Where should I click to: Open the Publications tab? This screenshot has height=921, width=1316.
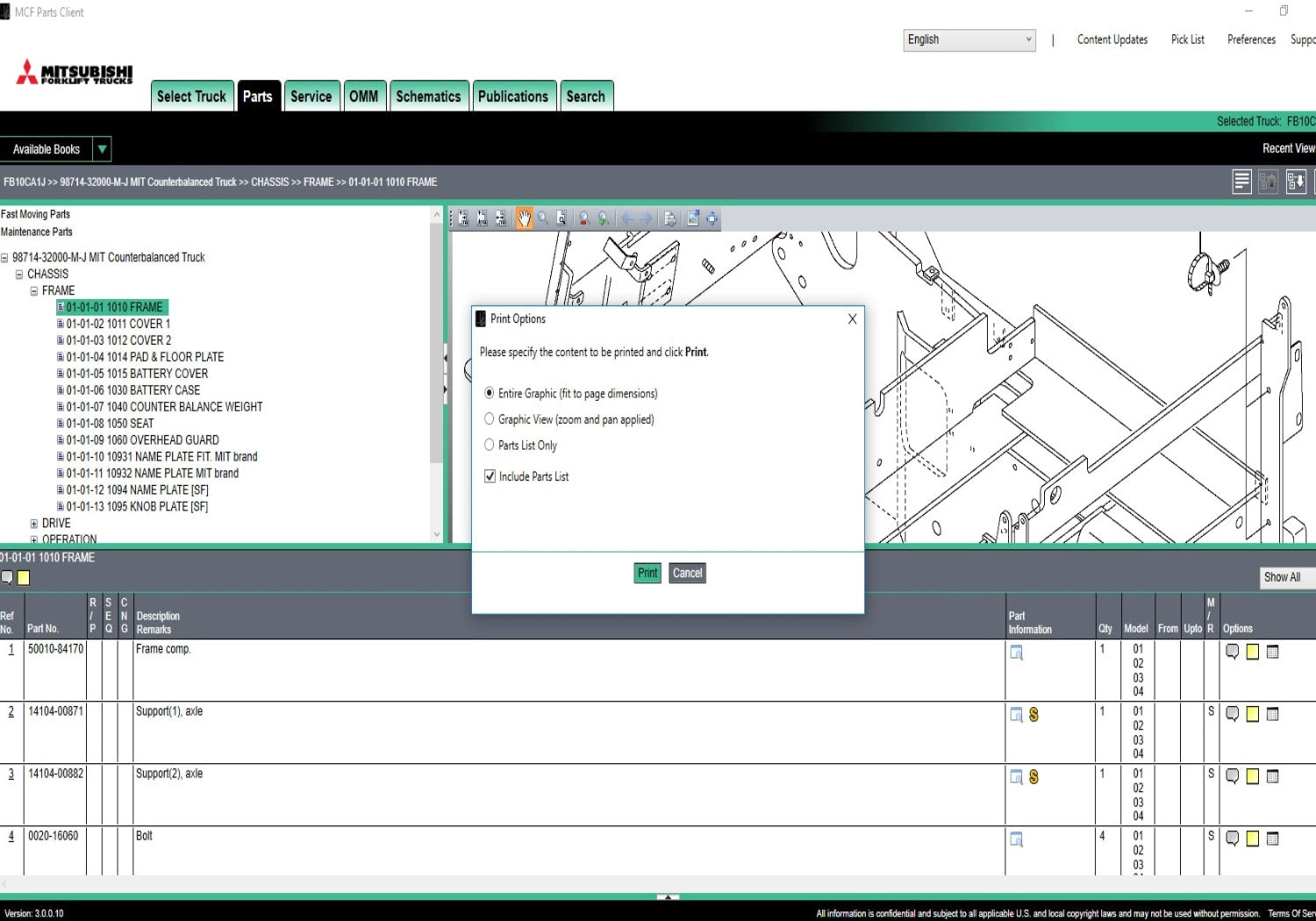[512, 96]
